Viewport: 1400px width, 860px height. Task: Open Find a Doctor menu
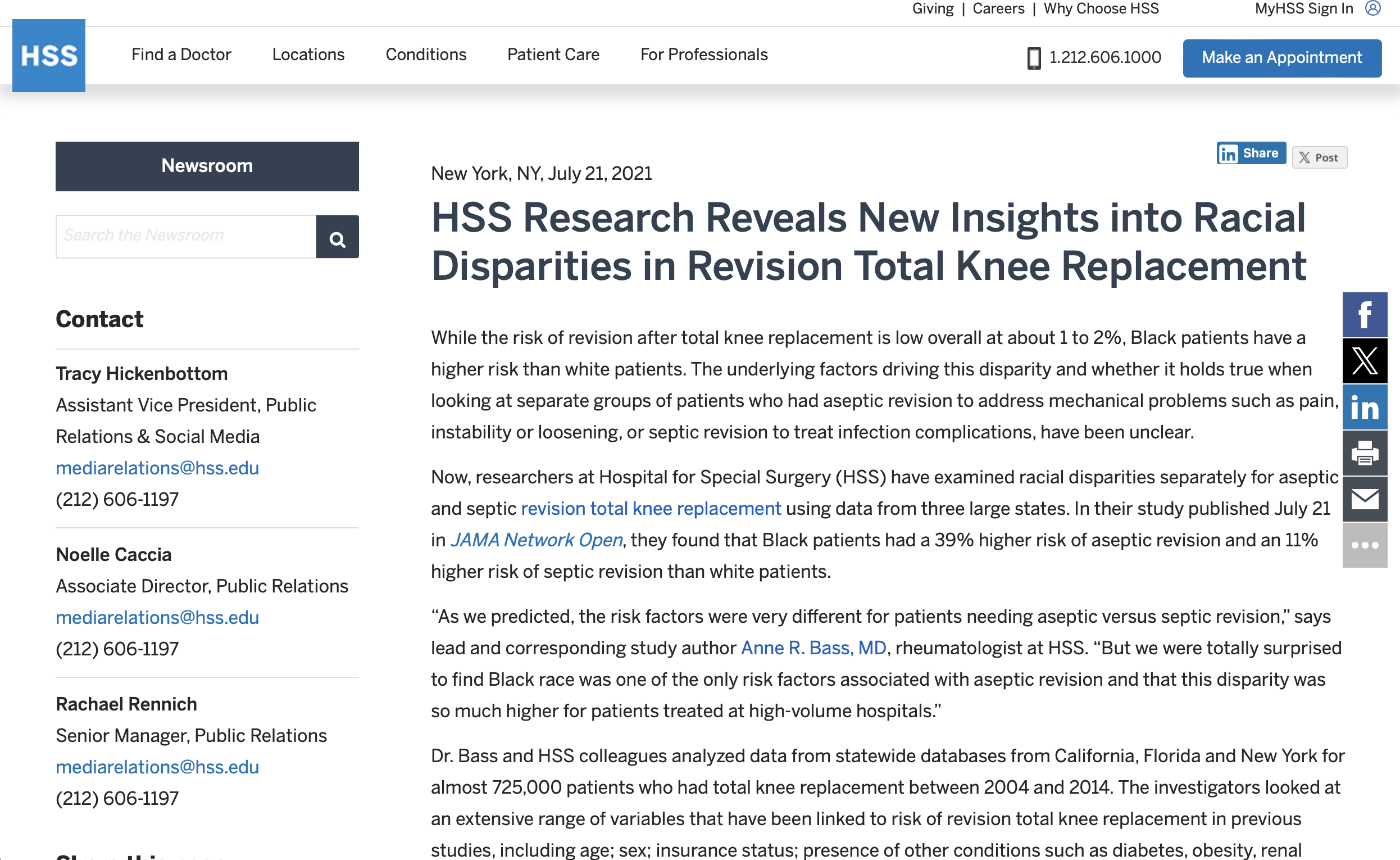click(x=181, y=55)
